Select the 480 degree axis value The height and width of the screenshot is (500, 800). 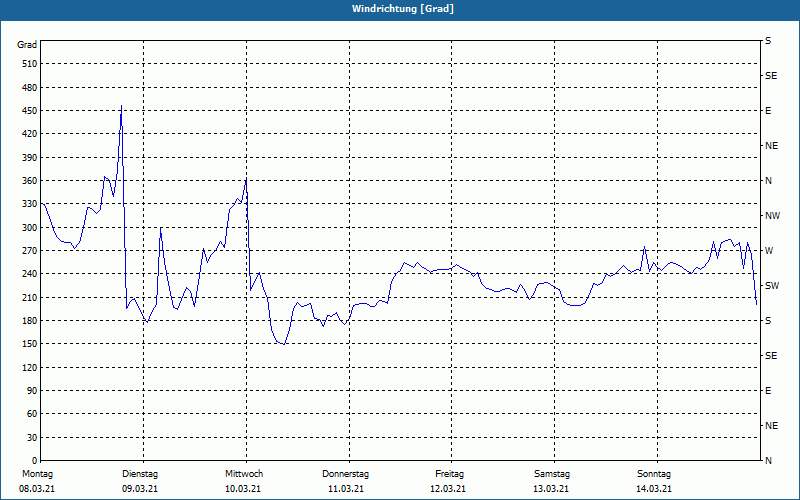pos(29,87)
